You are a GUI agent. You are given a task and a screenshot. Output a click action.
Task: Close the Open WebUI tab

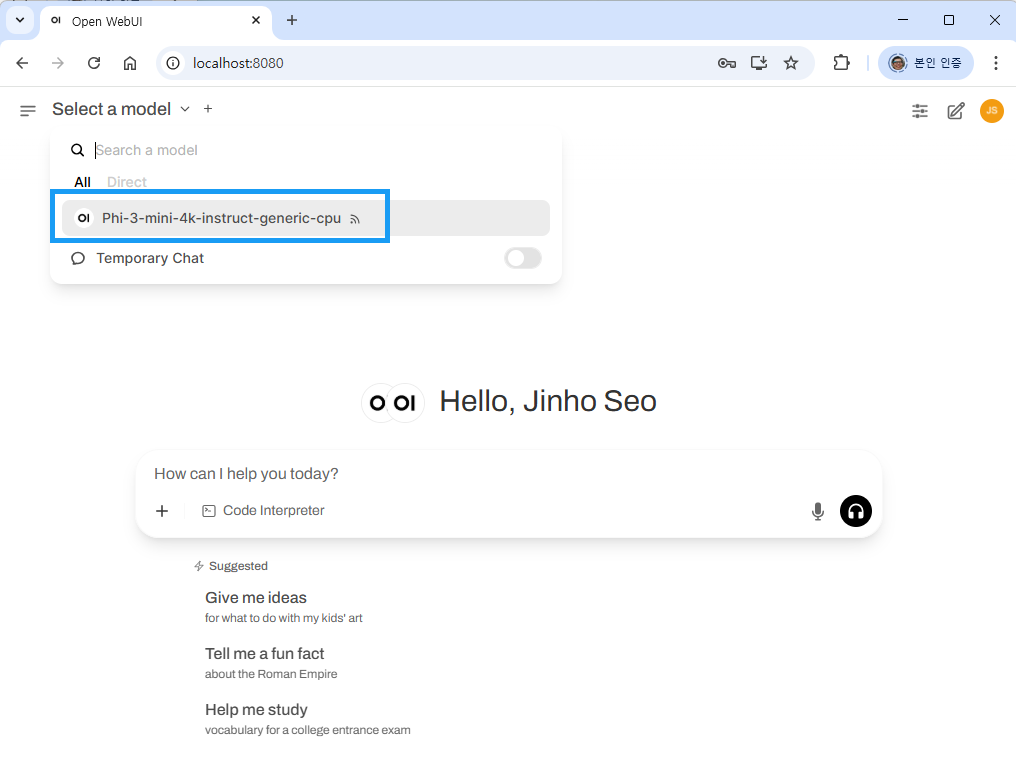[256, 20]
